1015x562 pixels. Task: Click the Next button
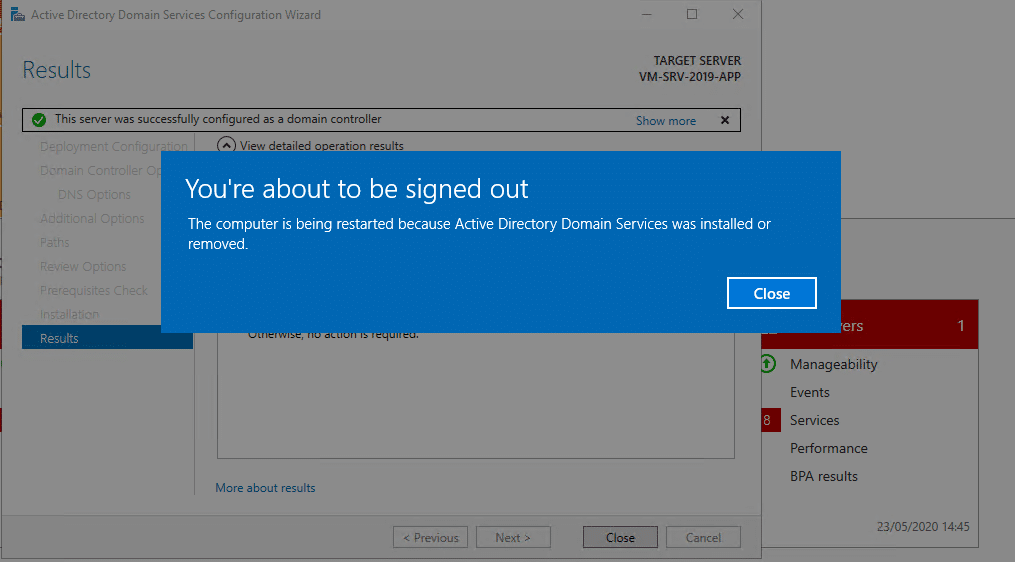point(513,537)
